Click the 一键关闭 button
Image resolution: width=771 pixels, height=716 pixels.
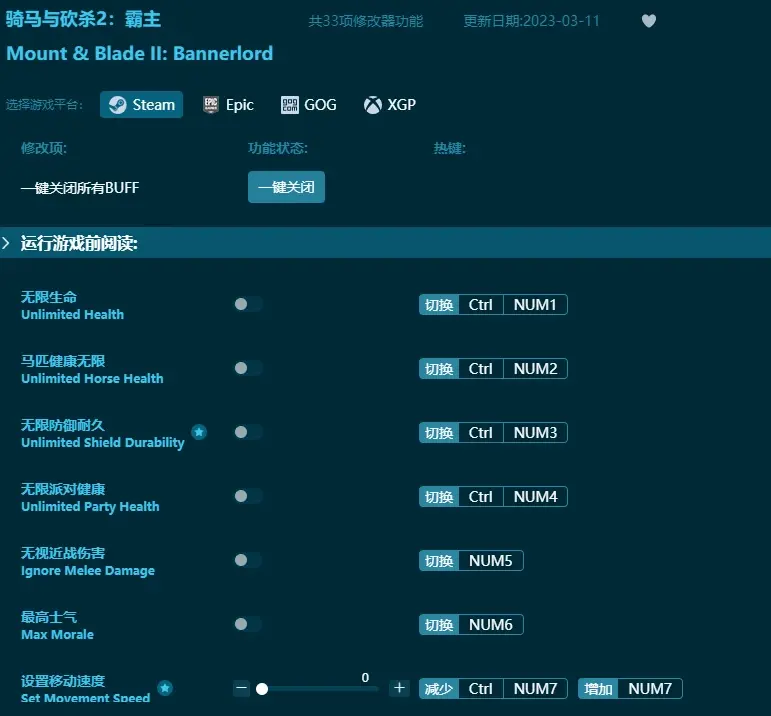(x=286, y=187)
